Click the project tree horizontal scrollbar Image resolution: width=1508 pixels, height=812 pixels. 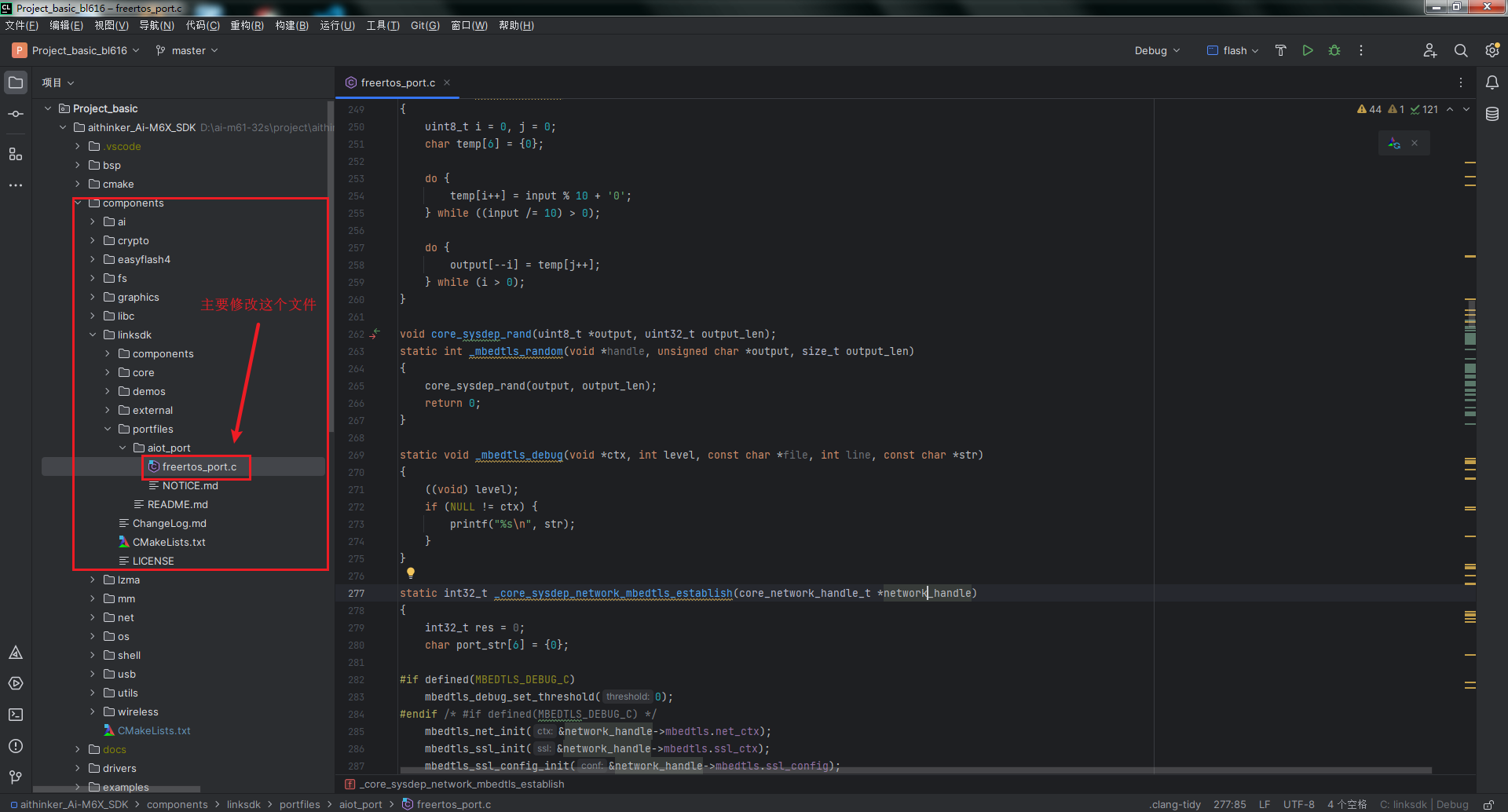click(116, 789)
